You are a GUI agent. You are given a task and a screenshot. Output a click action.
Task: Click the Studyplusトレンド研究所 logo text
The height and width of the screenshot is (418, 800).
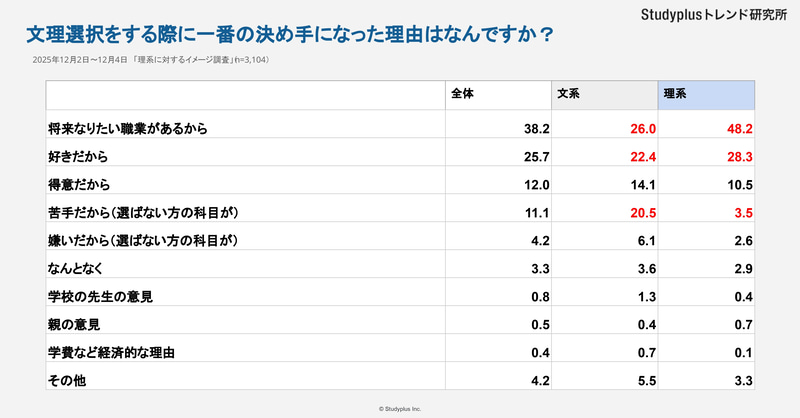click(x=713, y=15)
